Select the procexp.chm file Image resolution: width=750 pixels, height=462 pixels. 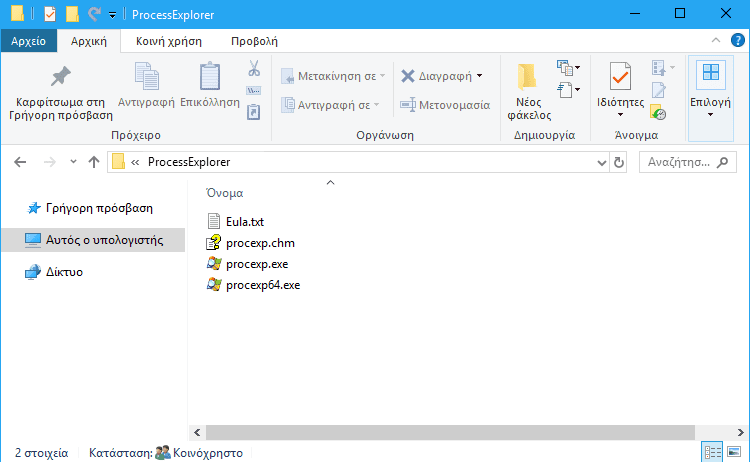pos(251,243)
